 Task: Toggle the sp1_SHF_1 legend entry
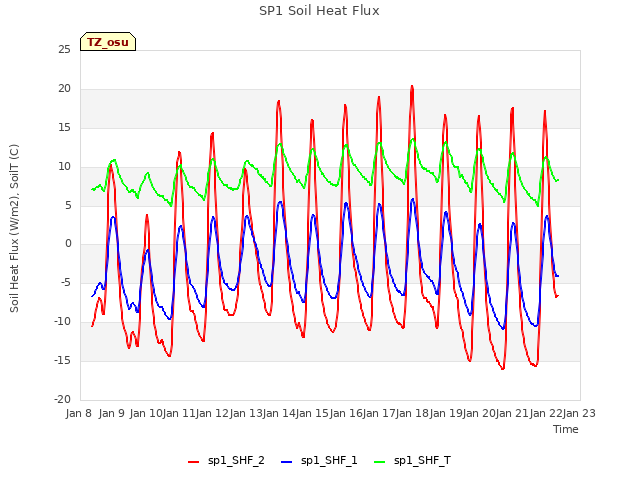(x=319, y=461)
